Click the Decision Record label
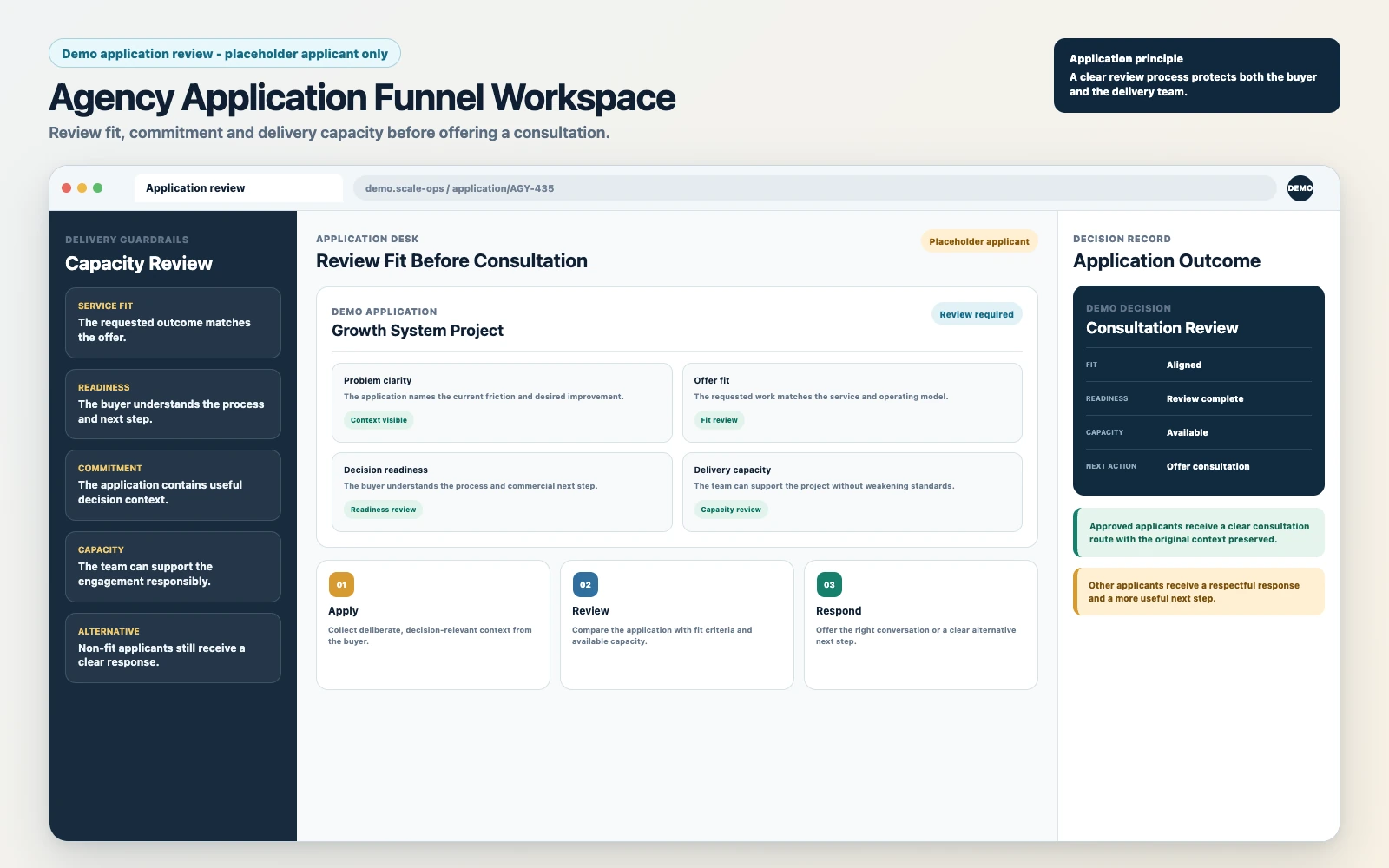1389x868 pixels. [x=1122, y=239]
